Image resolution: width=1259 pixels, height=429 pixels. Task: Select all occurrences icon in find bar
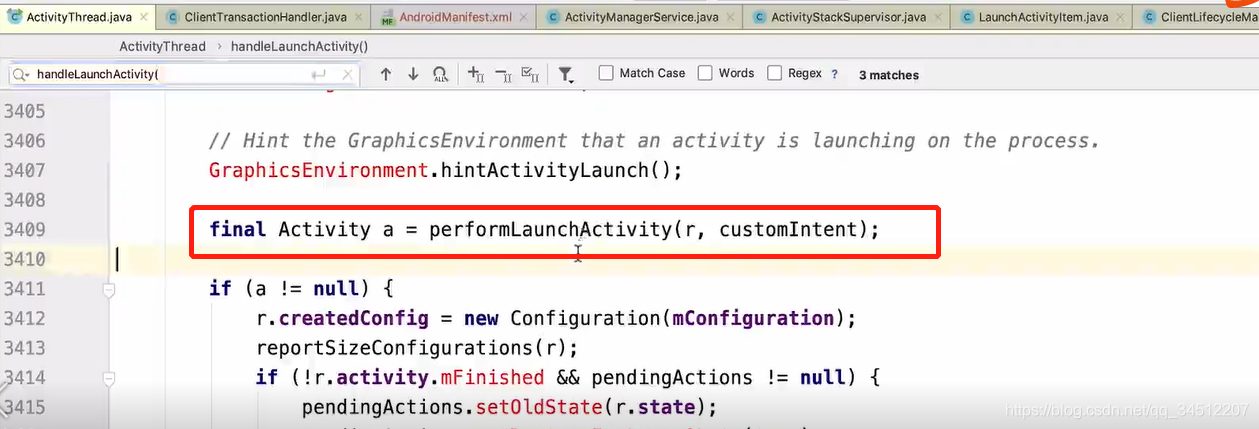click(531, 74)
